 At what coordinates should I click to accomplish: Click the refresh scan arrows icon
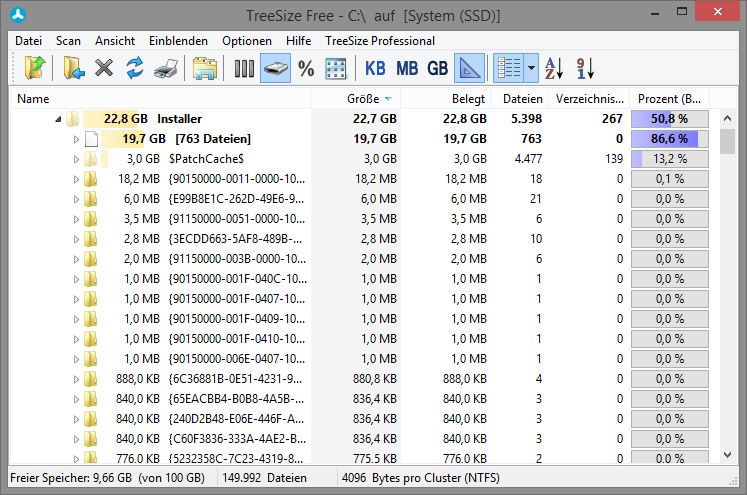coord(135,68)
